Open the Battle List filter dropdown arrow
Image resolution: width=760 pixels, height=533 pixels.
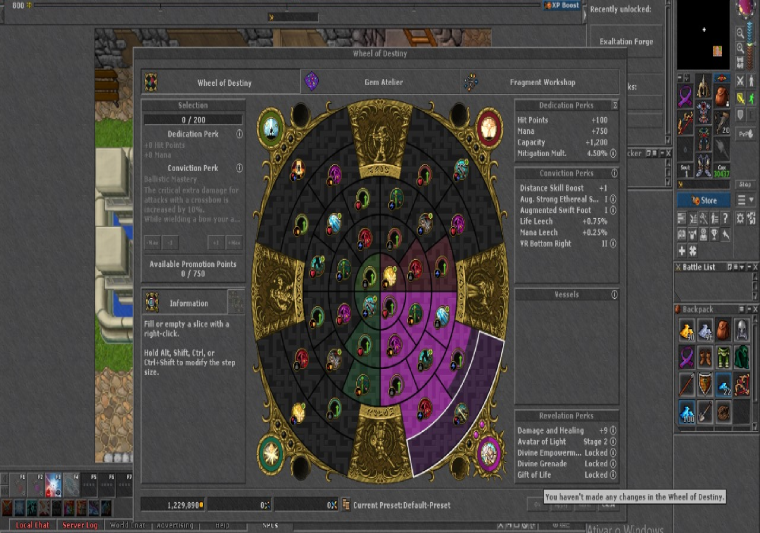tap(742, 267)
